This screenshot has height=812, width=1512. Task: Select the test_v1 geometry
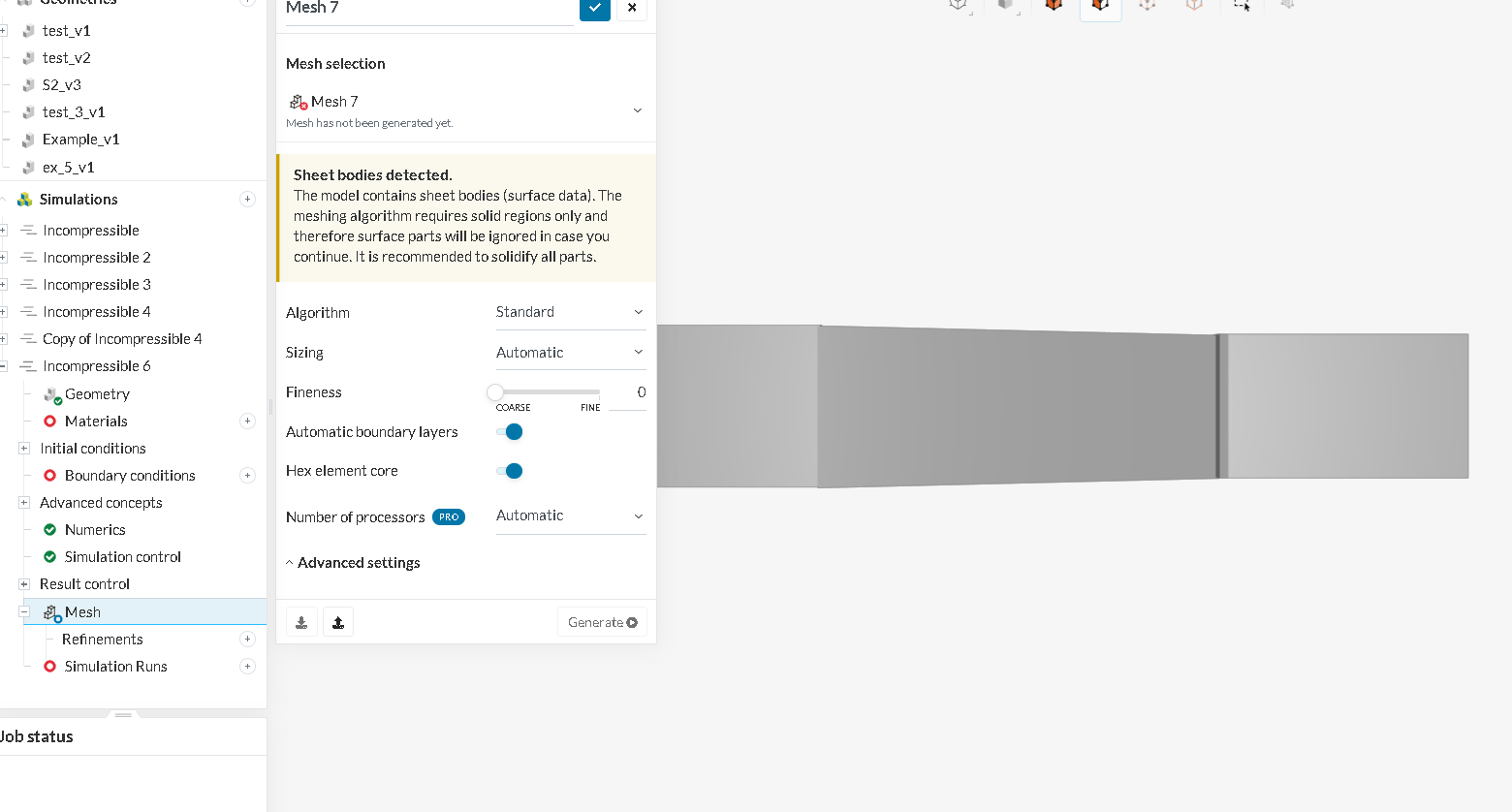coord(67,31)
